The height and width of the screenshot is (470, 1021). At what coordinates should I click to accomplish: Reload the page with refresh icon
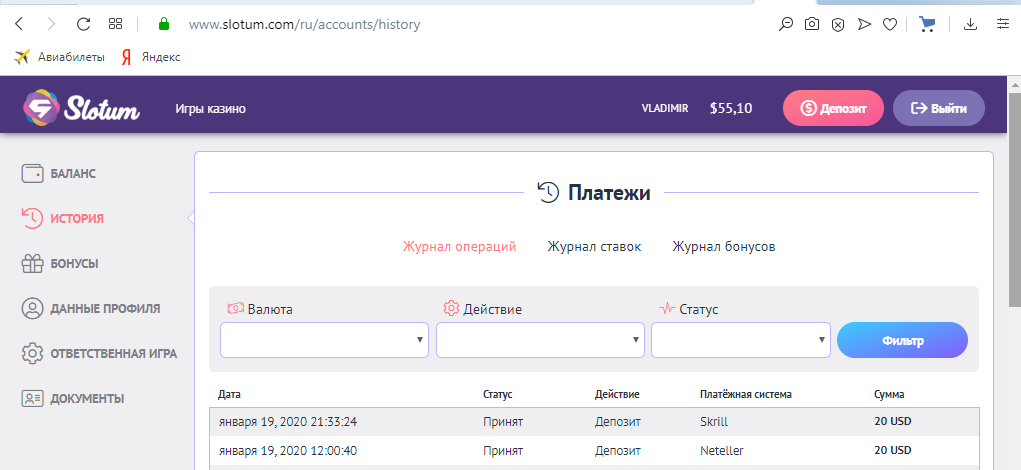[x=83, y=25]
